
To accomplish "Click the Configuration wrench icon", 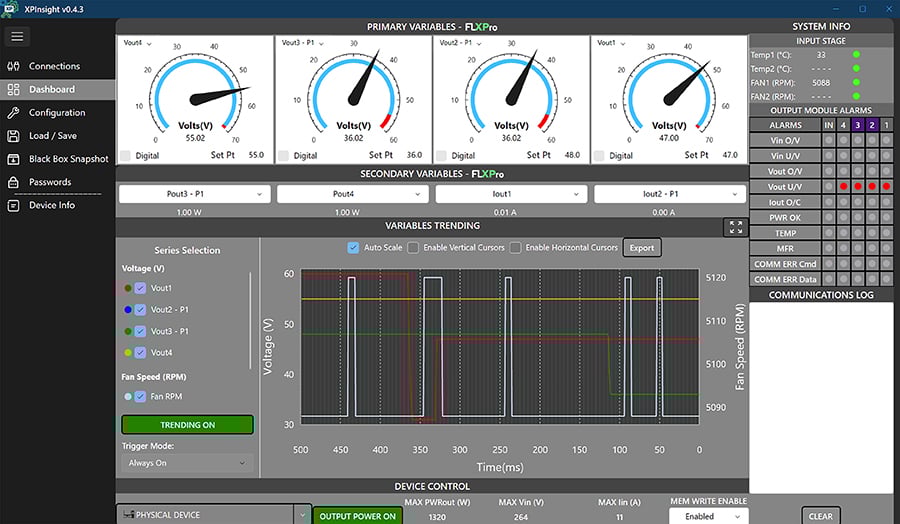I will 13,113.
